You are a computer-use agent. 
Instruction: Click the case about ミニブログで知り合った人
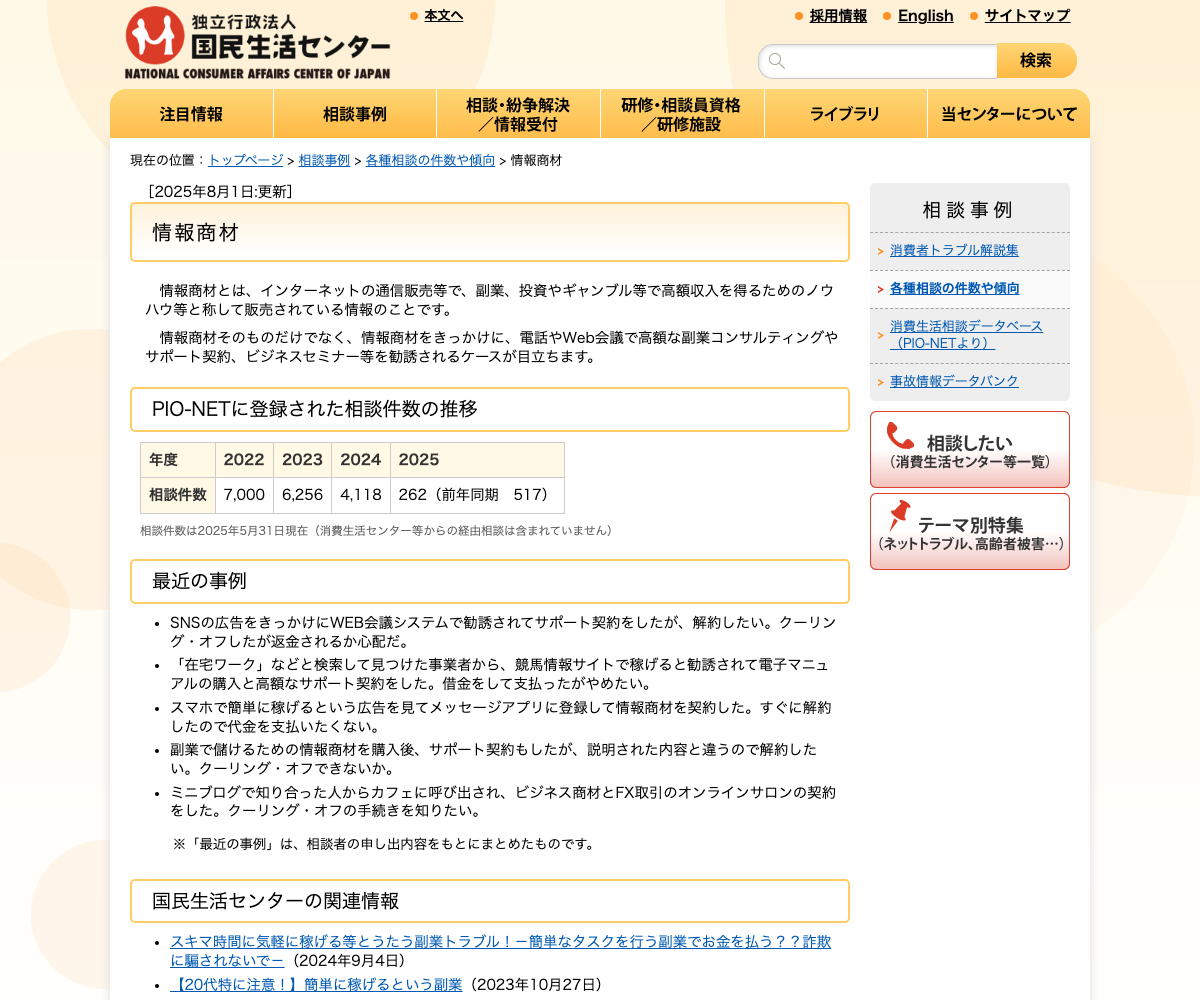coord(502,801)
